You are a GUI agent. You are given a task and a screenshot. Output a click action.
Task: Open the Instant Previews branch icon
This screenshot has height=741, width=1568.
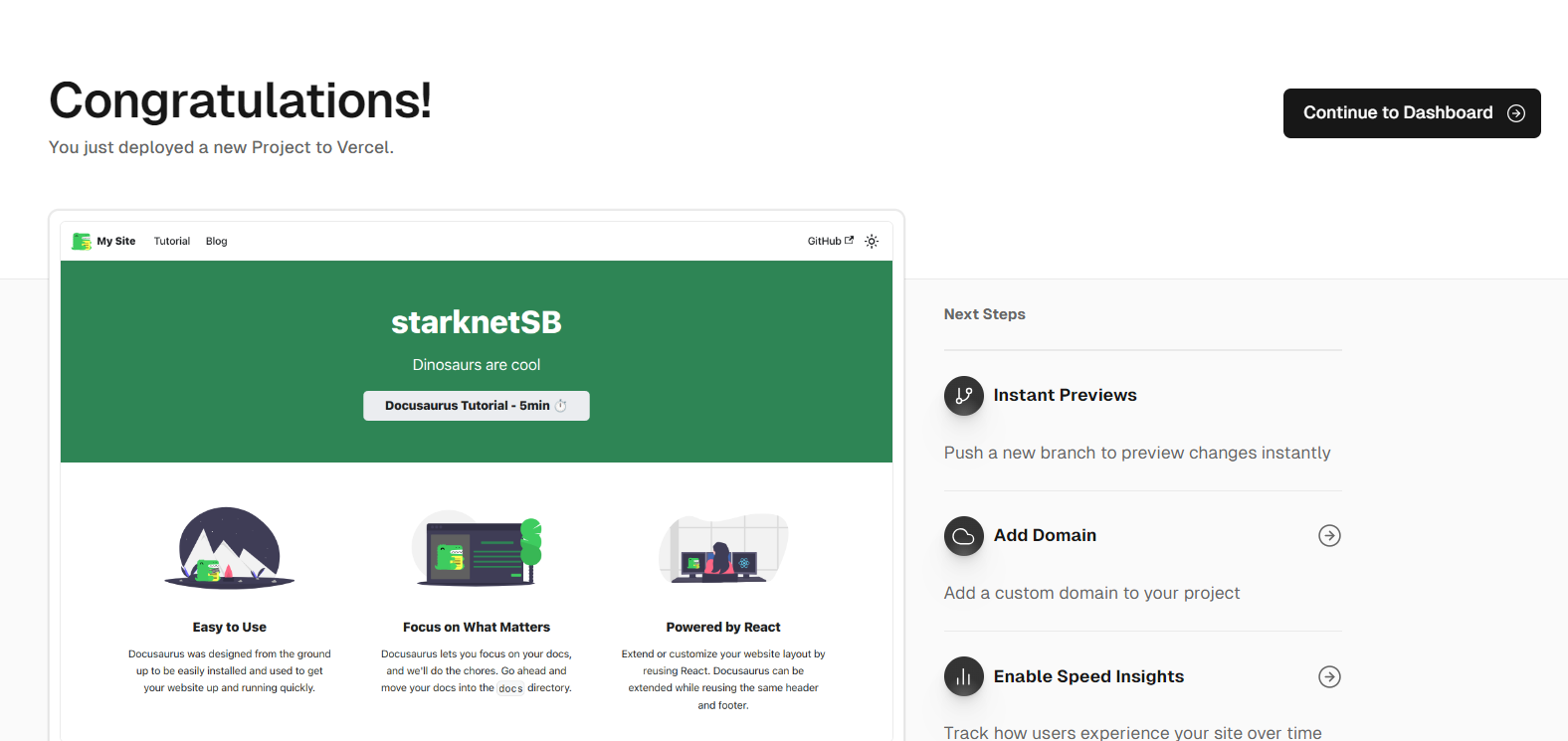pyautogui.click(x=963, y=396)
